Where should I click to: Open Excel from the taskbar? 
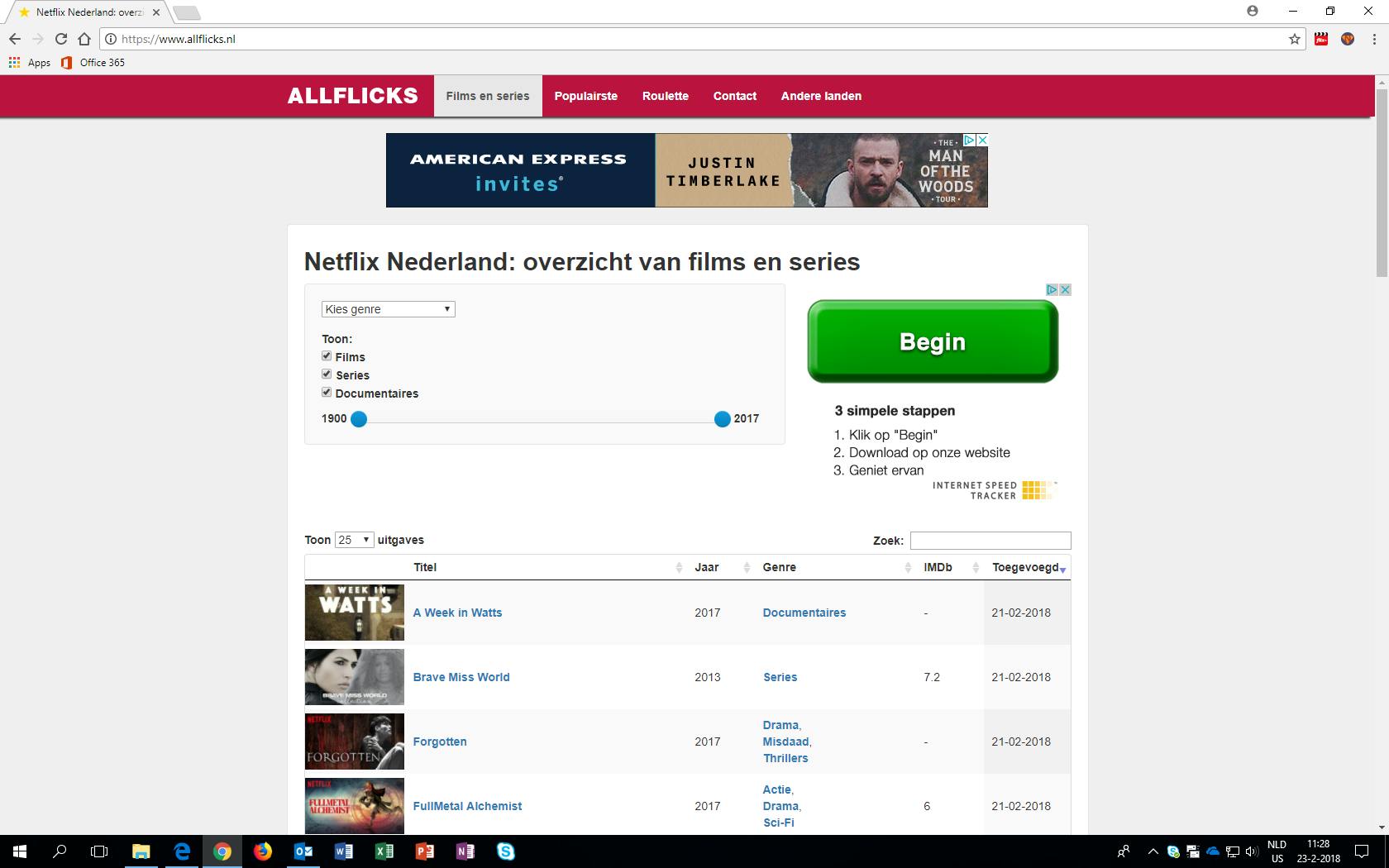384,851
